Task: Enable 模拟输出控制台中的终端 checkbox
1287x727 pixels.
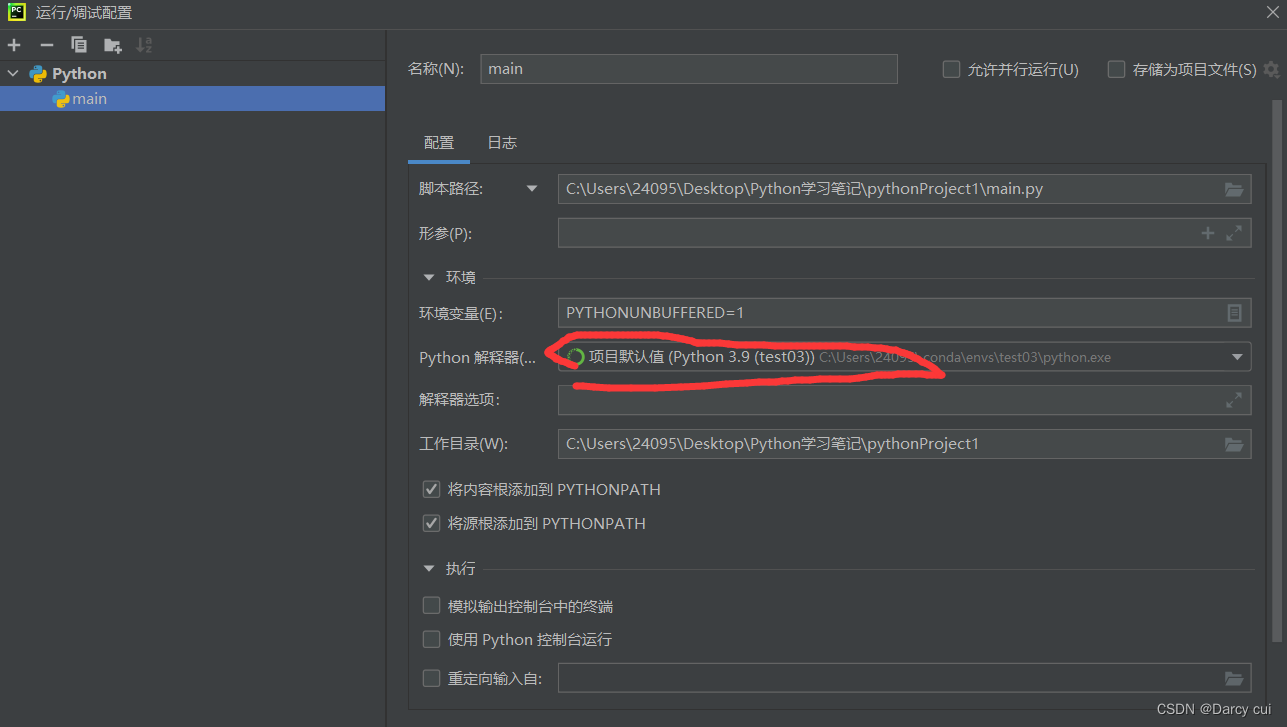Action: [432, 606]
